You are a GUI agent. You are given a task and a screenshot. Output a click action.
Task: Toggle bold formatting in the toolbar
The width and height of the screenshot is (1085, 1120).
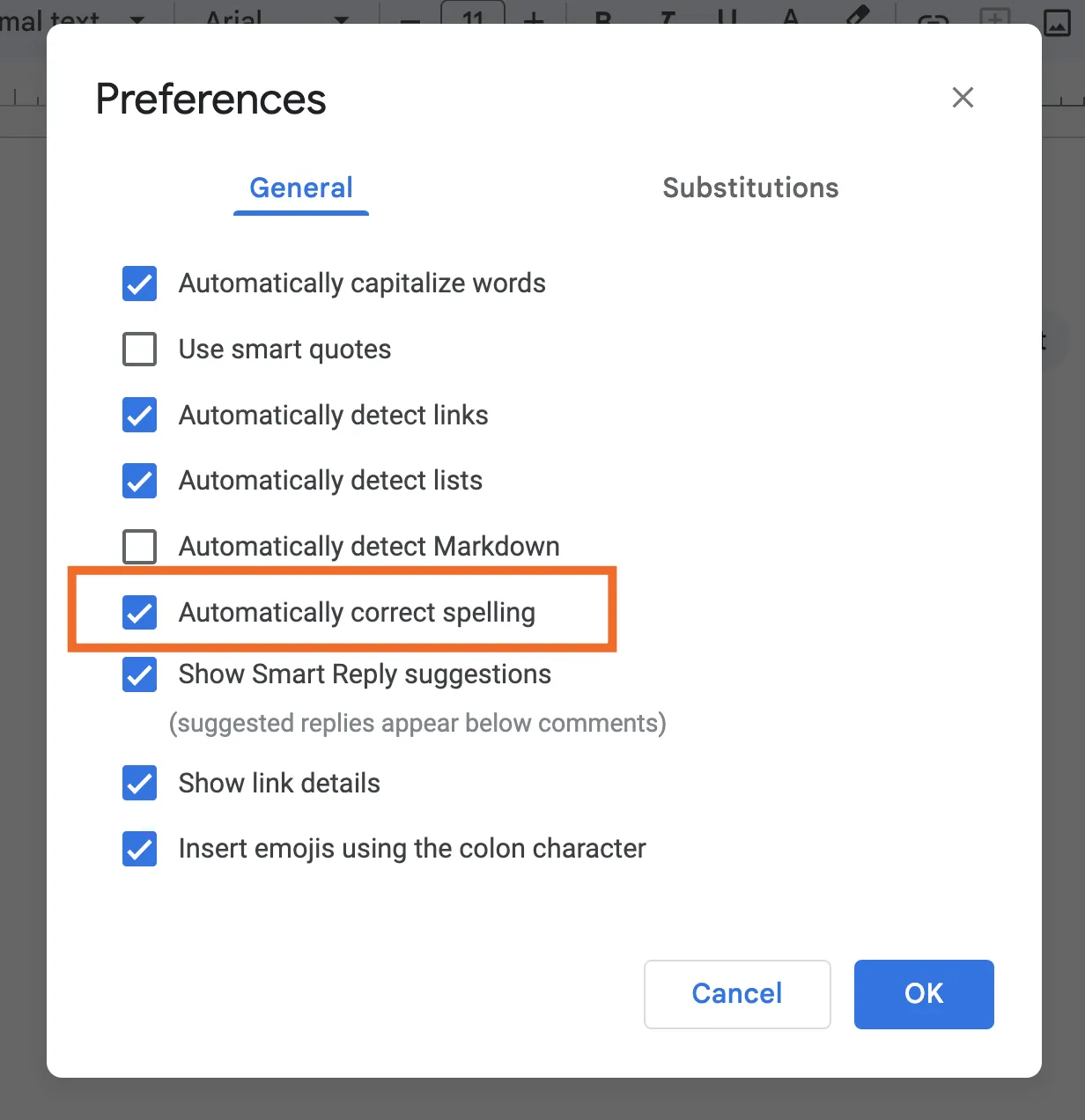pos(603,17)
